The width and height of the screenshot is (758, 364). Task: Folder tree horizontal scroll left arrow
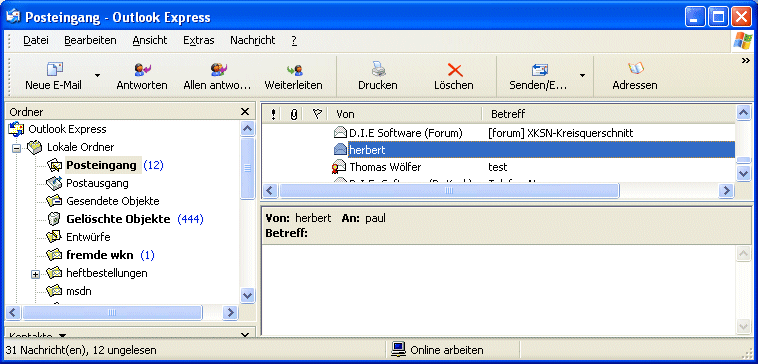[x=13, y=312]
